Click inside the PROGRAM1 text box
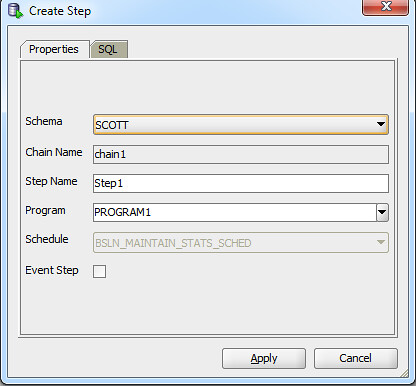This screenshot has width=416, height=386. [235, 212]
